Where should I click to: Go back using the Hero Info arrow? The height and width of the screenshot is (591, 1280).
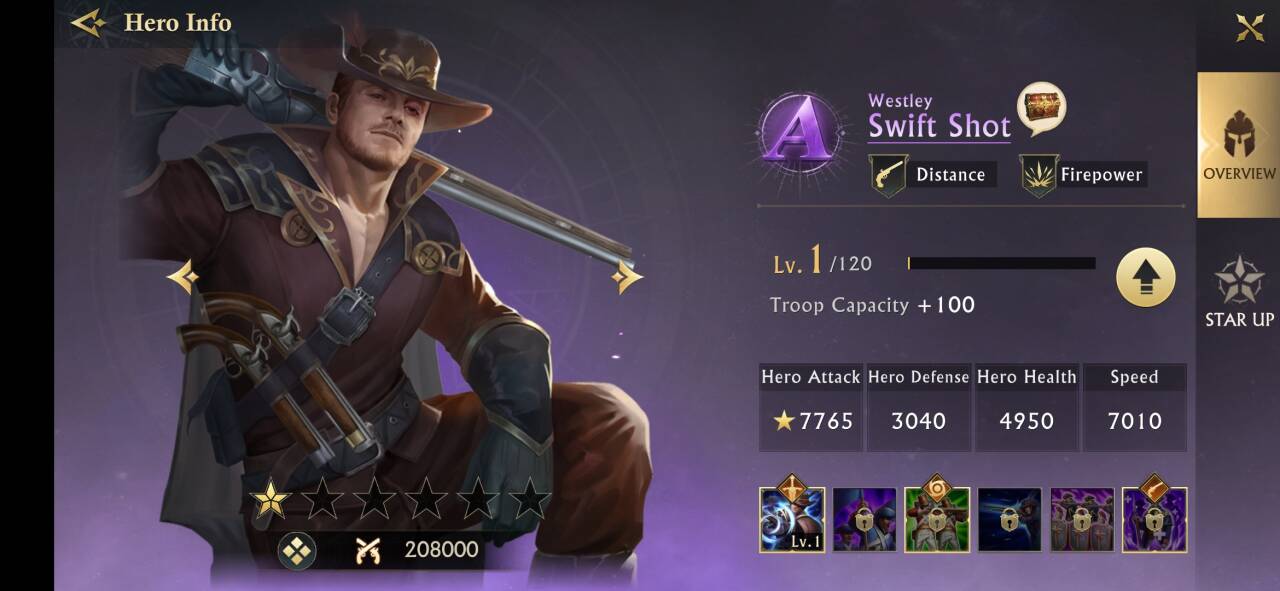pyautogui.click(x=89, y=22)
